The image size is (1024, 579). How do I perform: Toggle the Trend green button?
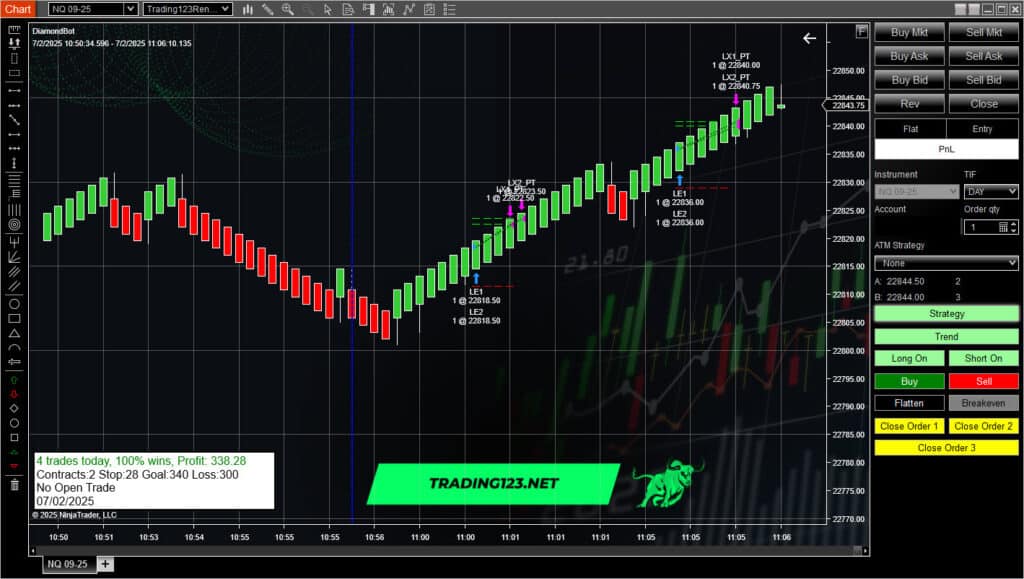click(946, 337)
